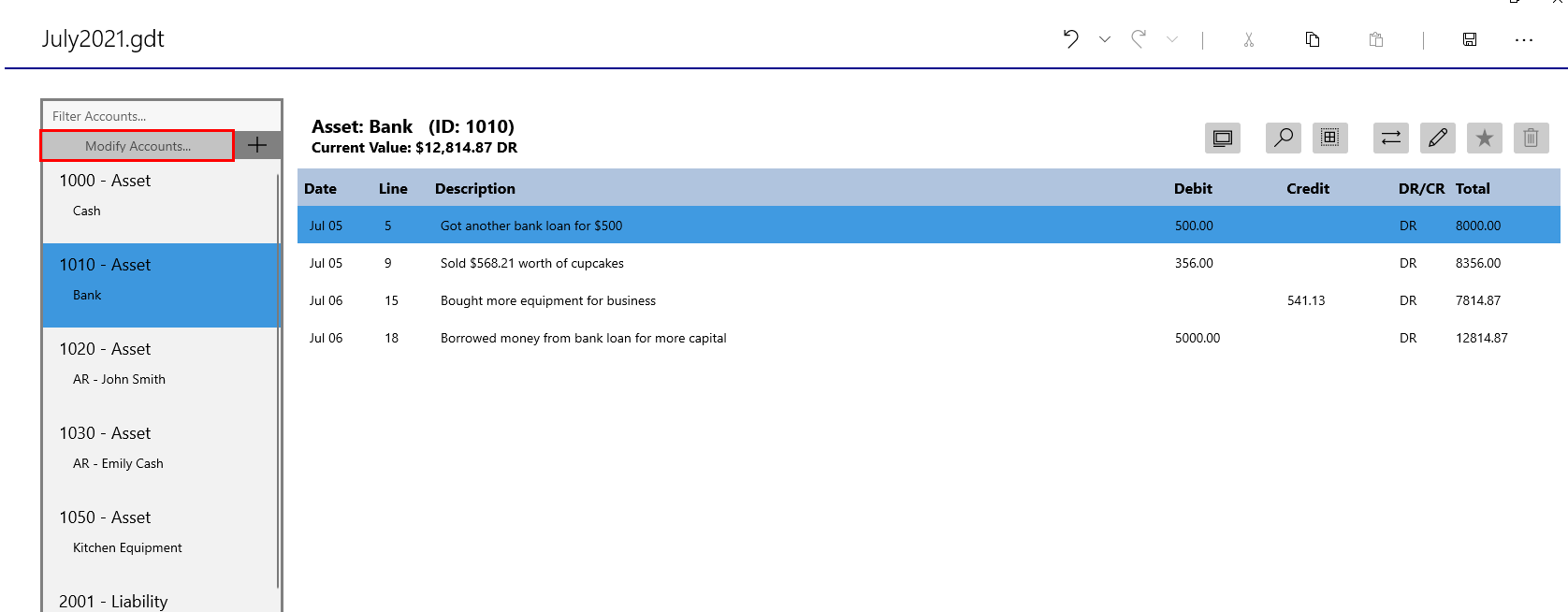This screenshot has width=1568, height=612.
Task: Click the Redo arrow icon
Action: point(1139,39)
